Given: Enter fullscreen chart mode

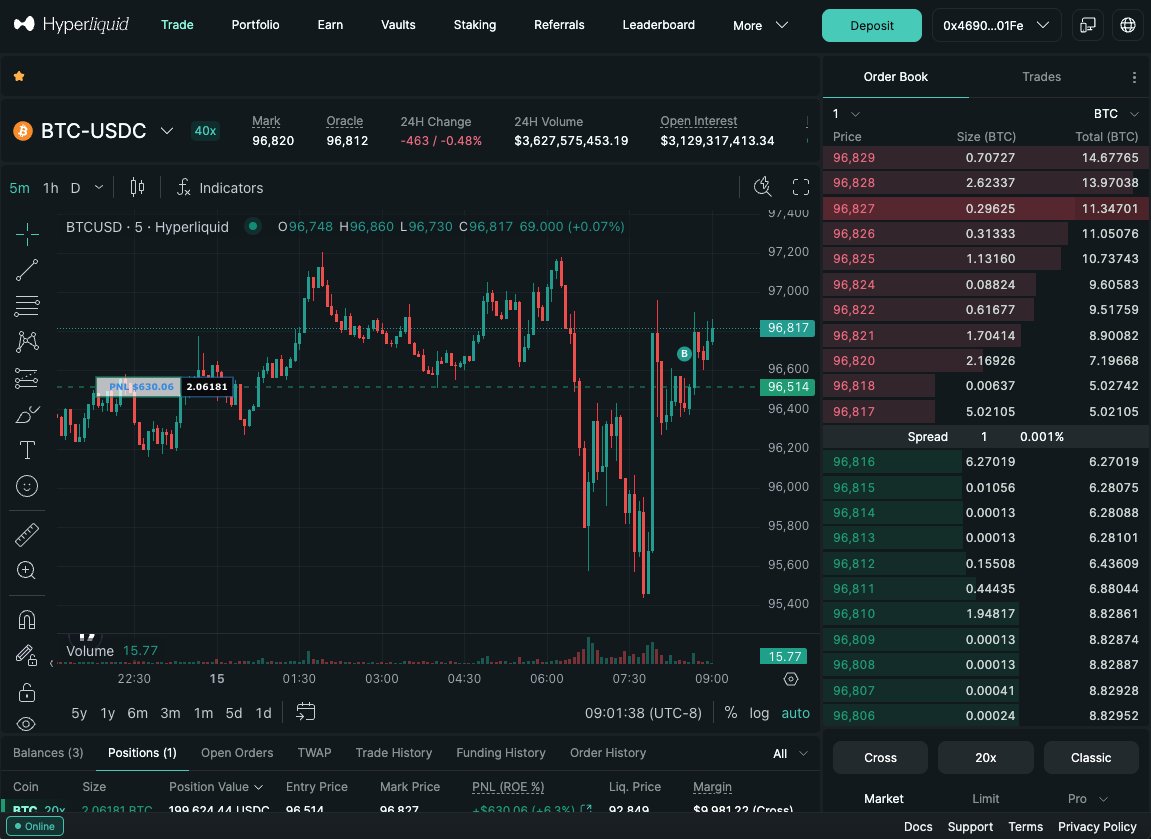Looking at the screenshot, I should 801,187.
